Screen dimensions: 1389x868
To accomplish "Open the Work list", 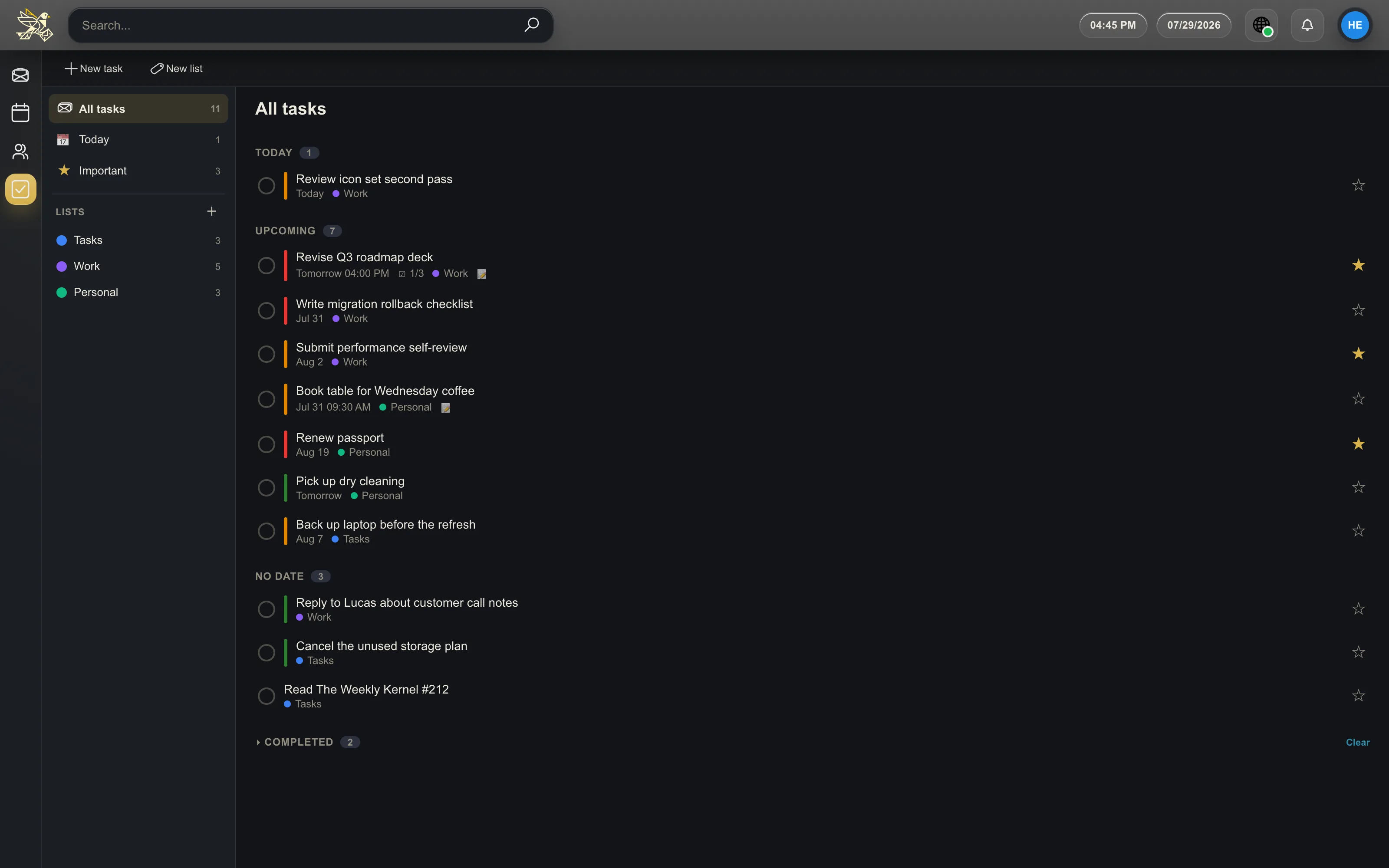I will [138, 266].
